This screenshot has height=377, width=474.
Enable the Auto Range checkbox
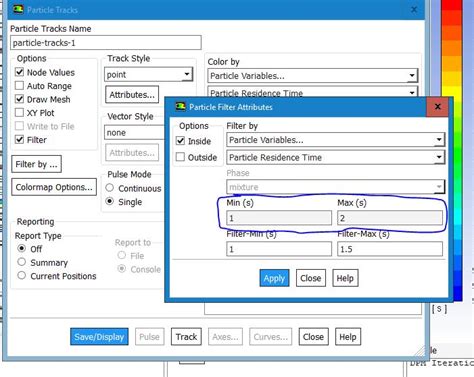(20, 86)
